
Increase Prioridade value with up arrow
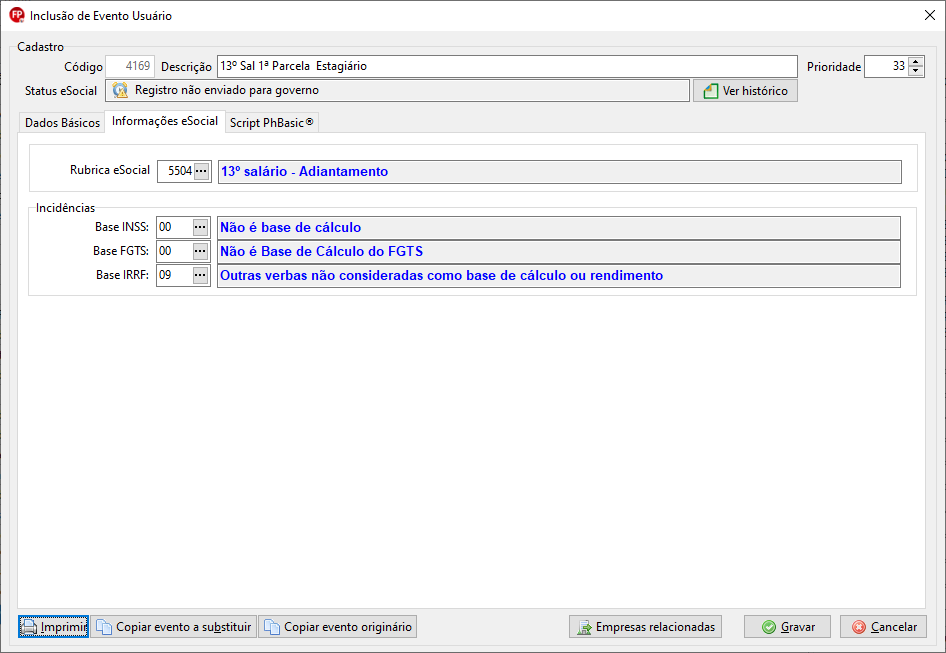point(916,62)
